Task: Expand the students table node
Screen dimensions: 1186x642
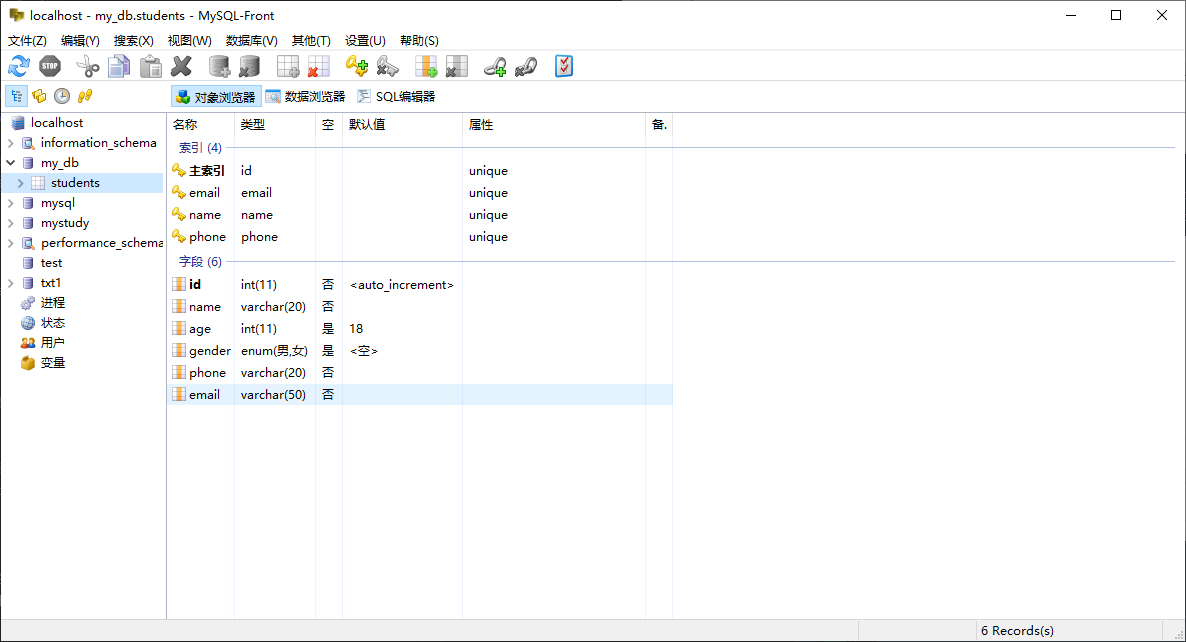Action: [x=20, y=182]
